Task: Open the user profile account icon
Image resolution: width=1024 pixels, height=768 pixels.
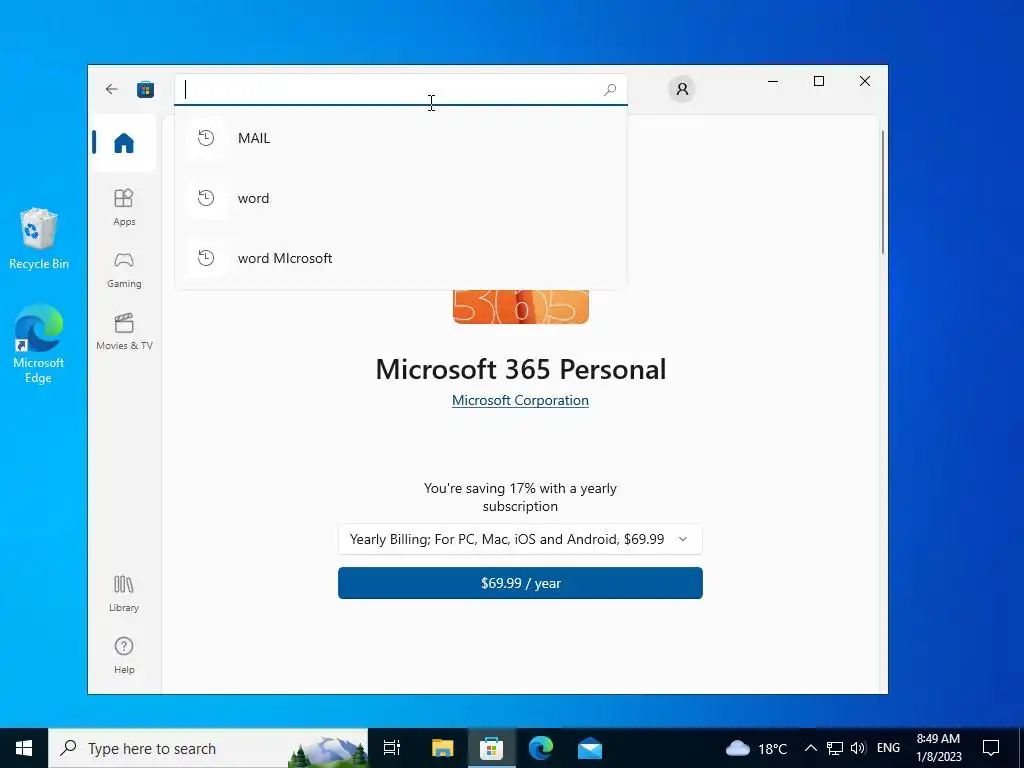Action: point(682,89)
